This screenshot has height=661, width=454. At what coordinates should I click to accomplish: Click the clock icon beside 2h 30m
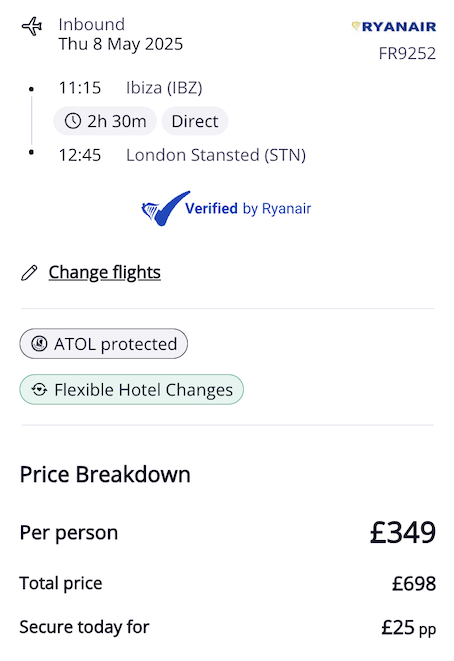[x=73, y=121]
